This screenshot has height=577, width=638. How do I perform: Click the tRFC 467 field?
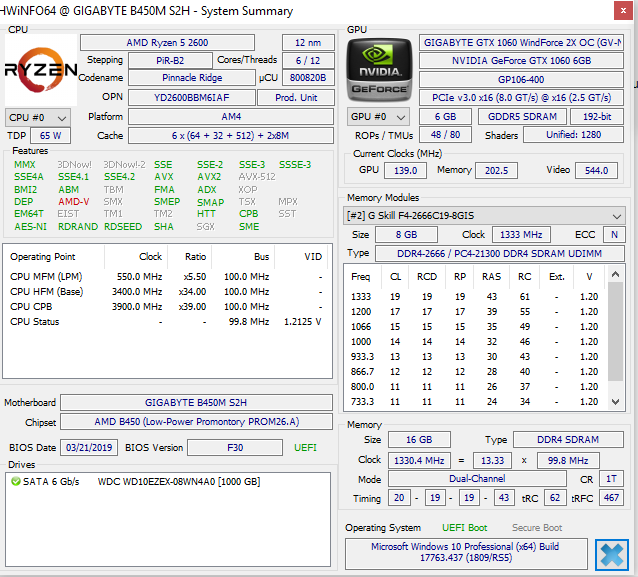click(611, 498)
